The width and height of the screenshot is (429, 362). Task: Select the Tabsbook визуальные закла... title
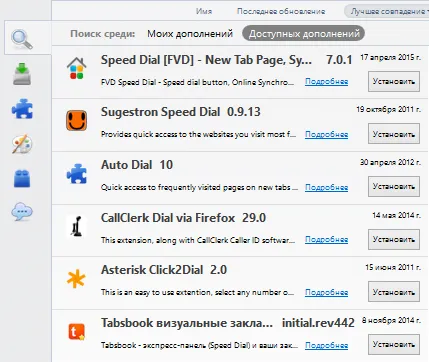pyautogui.click(x=187, y=323)
